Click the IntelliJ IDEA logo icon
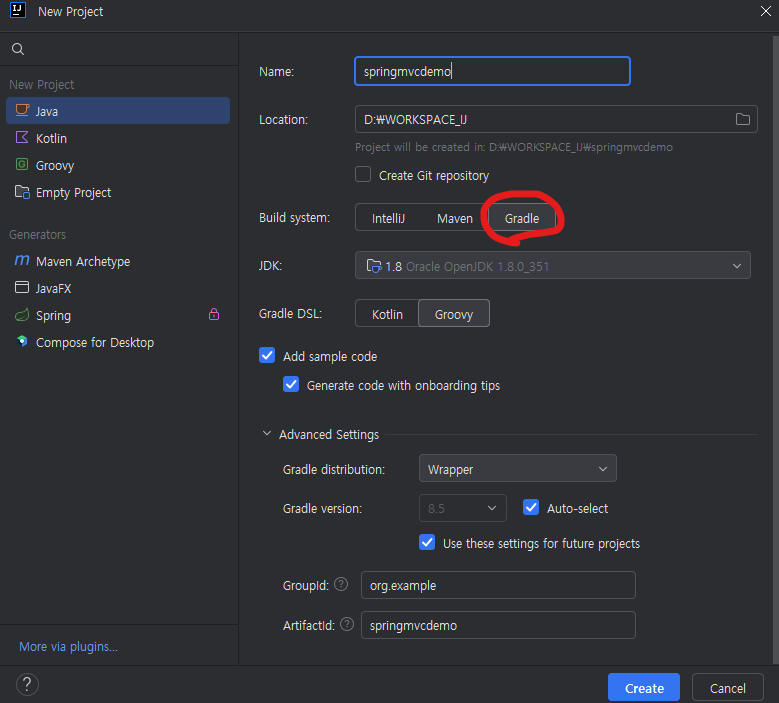 (18, 10)
